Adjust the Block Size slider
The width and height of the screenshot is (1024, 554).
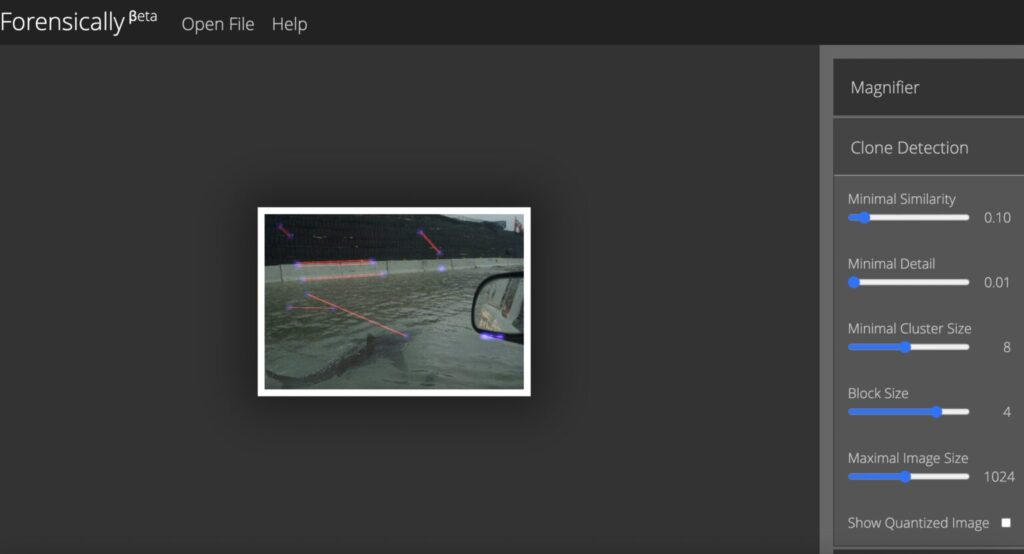point(908,412)
